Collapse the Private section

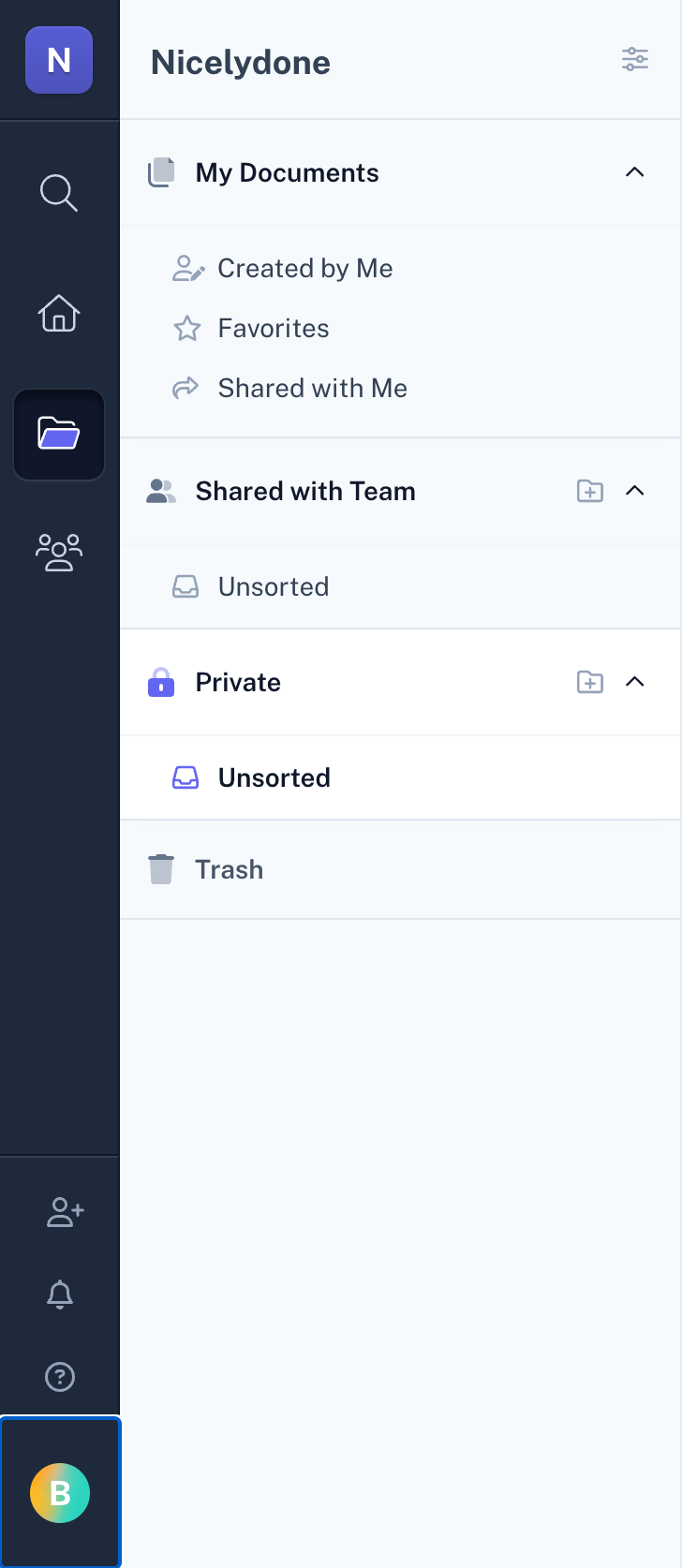pos(635,682)
